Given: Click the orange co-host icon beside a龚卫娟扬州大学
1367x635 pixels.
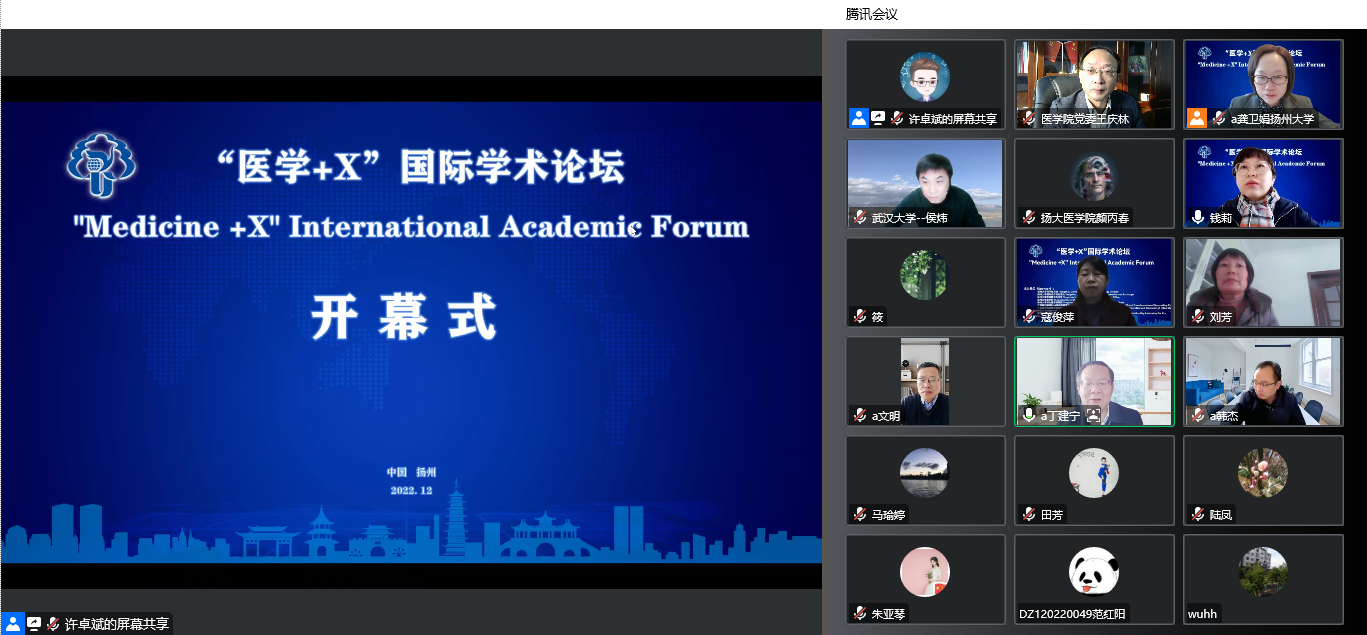Looking at the screenshot, I should coord(1197,118).
